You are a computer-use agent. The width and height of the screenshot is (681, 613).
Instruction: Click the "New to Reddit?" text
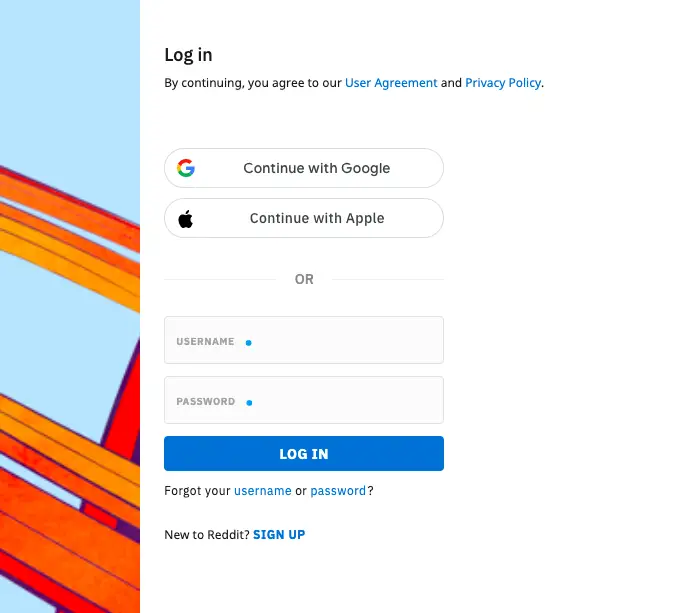tap(207, 535)
